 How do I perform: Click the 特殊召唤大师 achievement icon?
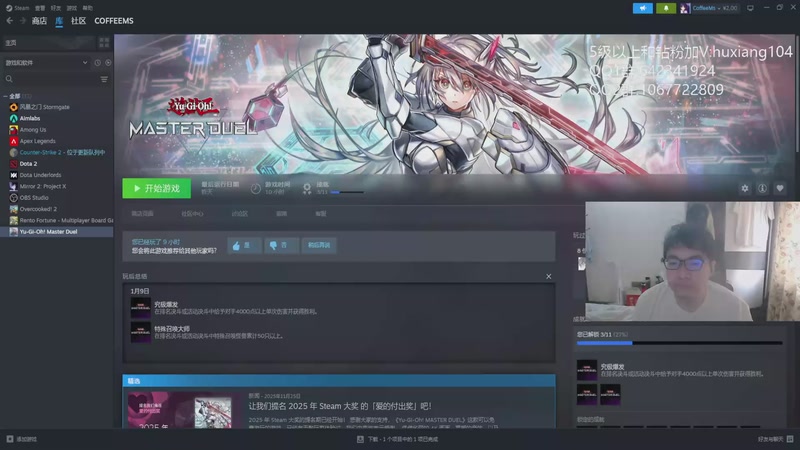coord(141,332)
